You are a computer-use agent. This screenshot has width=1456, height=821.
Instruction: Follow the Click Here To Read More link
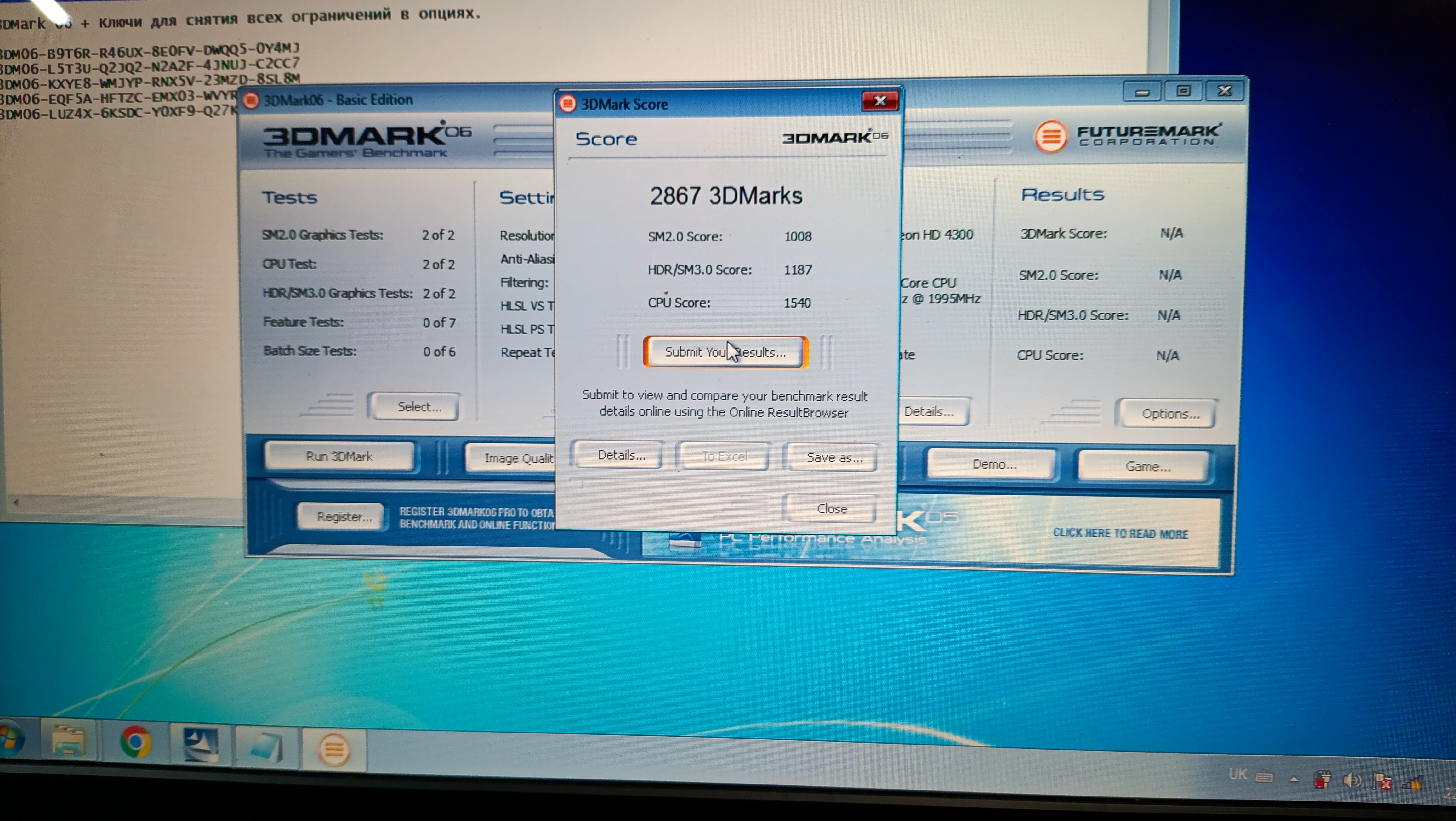click(1120, 533)
